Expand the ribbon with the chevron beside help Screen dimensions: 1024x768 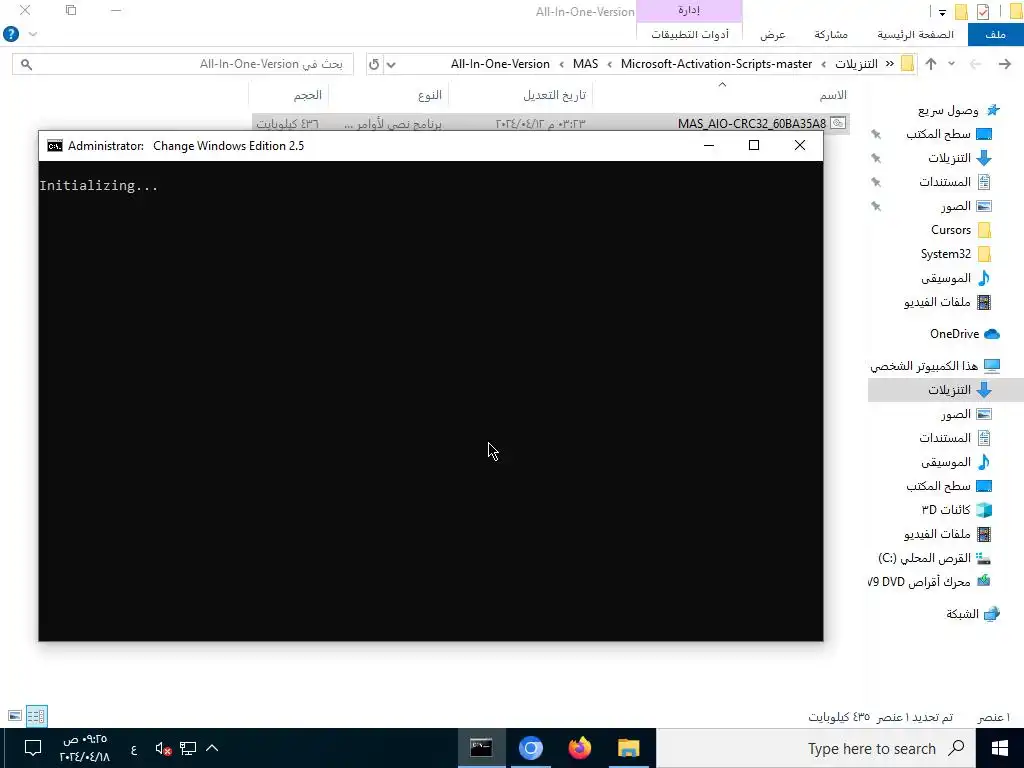[x=33, y=34]
